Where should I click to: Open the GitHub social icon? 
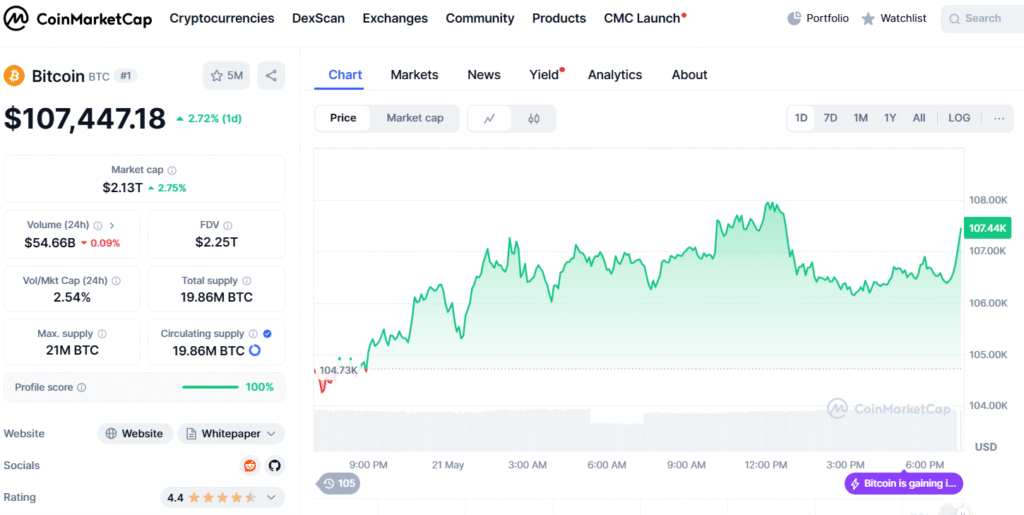[274, 465]
